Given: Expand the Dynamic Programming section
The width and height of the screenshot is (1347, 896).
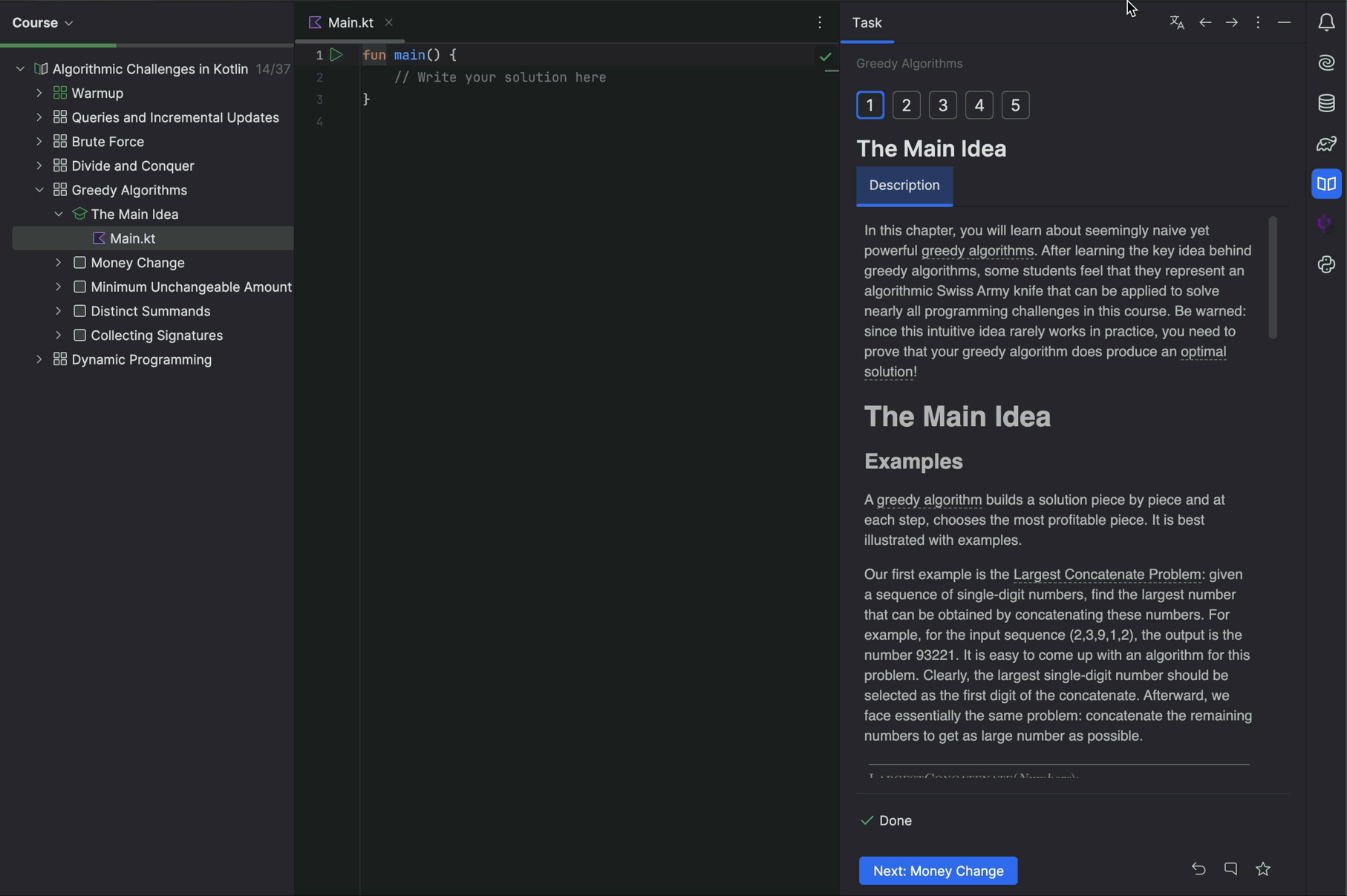Looking at the screenshot, I should coord(39,359).
